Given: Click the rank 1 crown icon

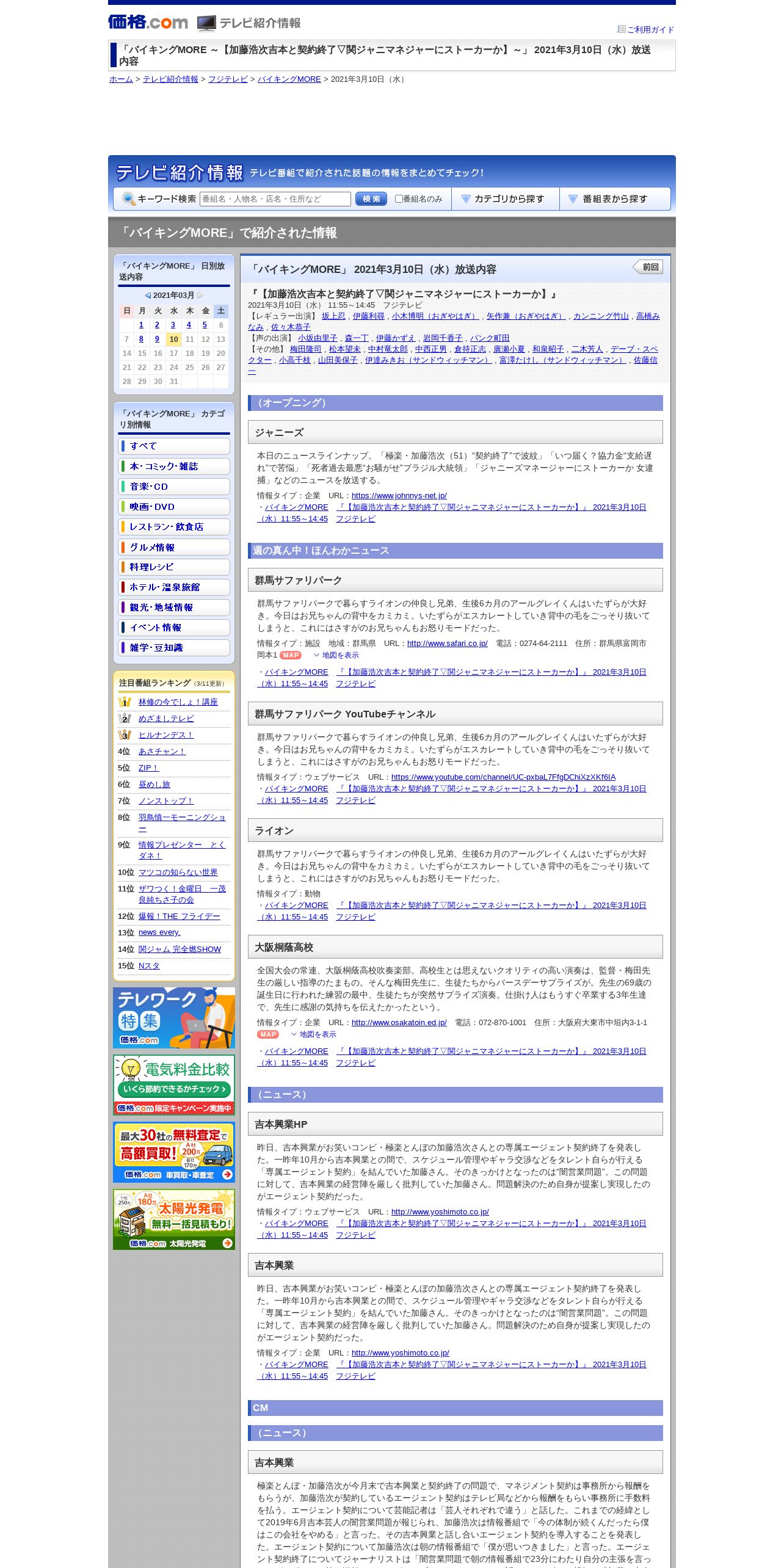Looking at the screenshot, I should [125, 702].
